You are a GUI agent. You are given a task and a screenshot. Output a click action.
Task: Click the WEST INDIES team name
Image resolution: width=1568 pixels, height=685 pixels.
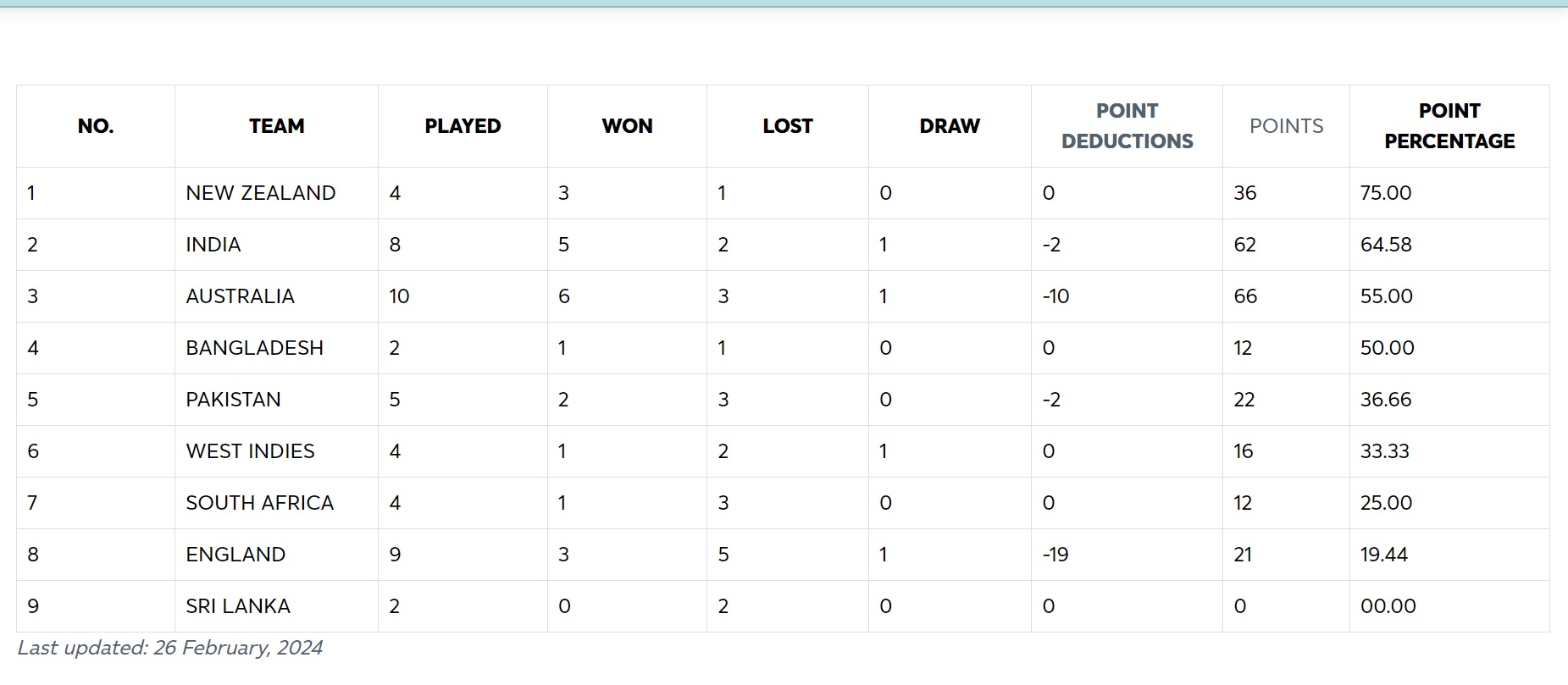point(251,451)
